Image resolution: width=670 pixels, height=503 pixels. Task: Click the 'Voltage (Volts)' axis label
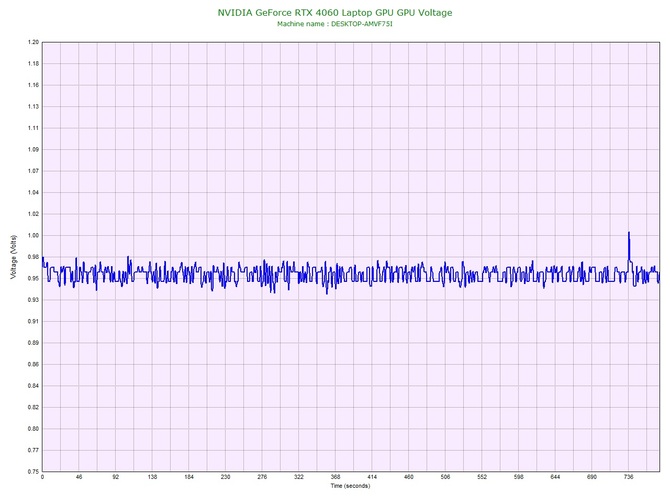[14, 257]
